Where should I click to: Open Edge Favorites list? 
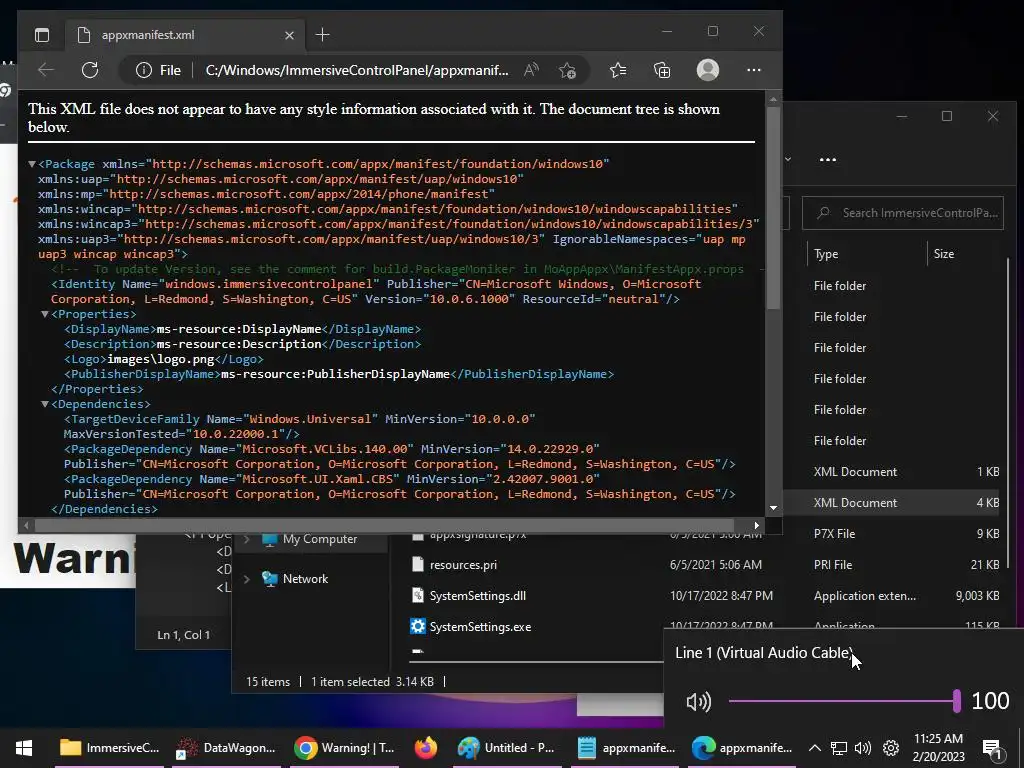pyautogui.click(x=618, y=70)
